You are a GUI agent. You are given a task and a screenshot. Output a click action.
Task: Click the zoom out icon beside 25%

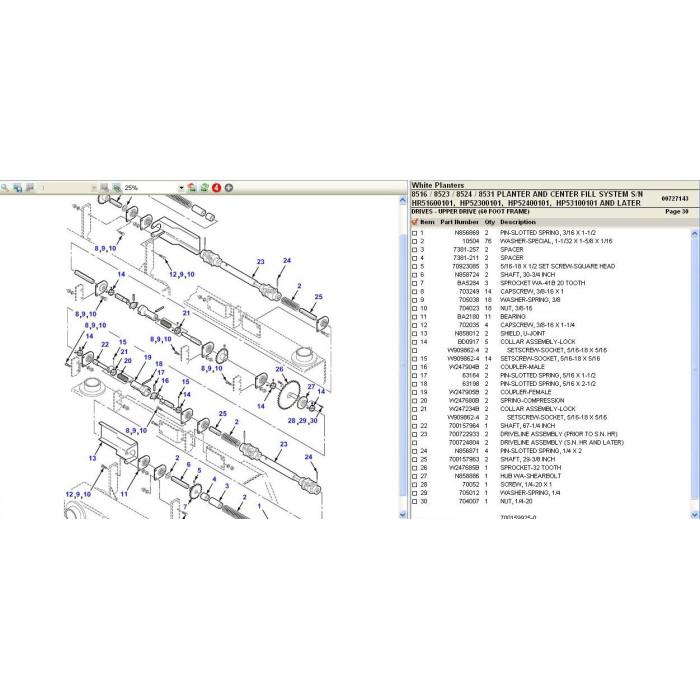click(x=104, y=188)
